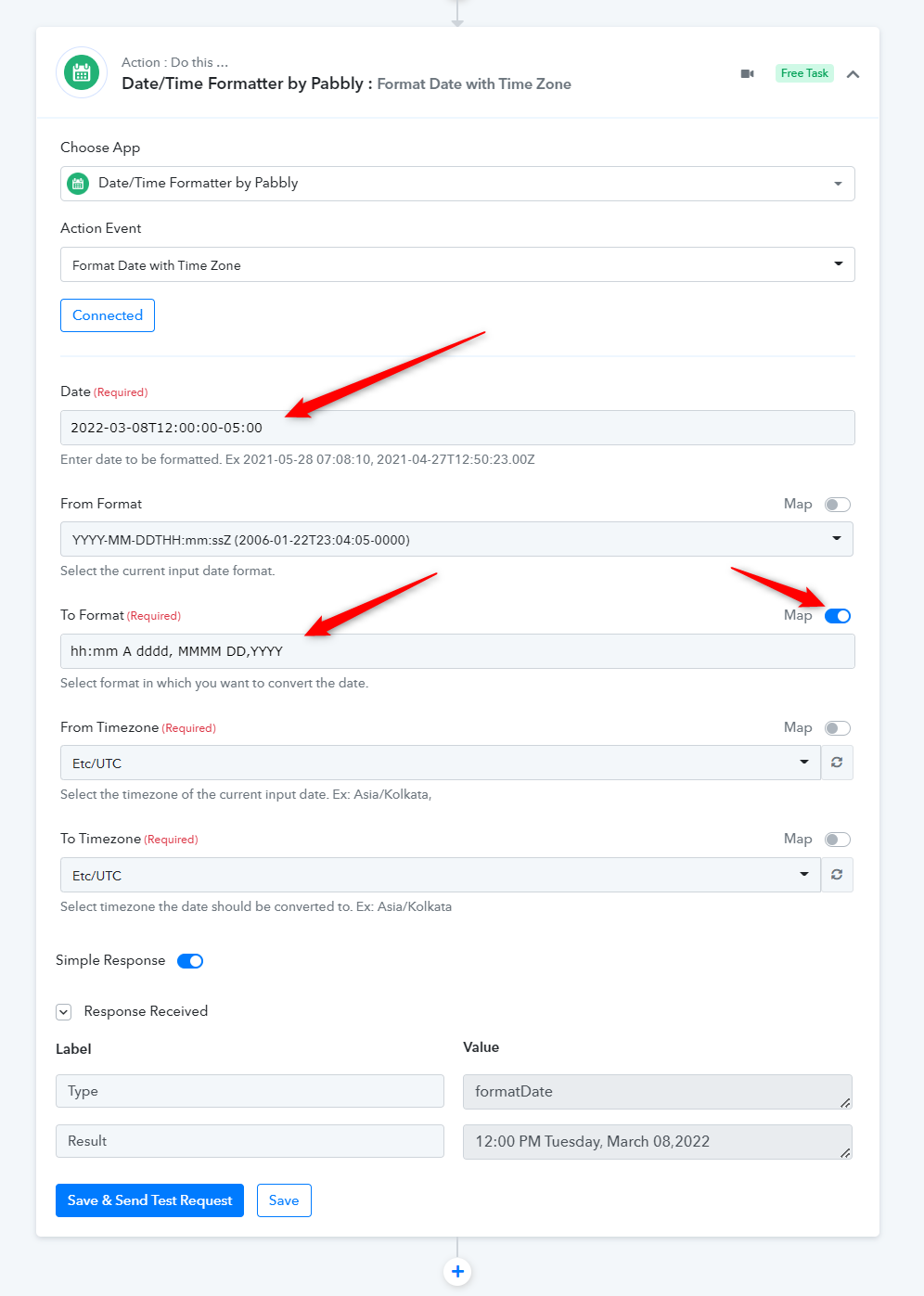
Task: Refresh the From Timezone list
Action: tap(837, 763)
